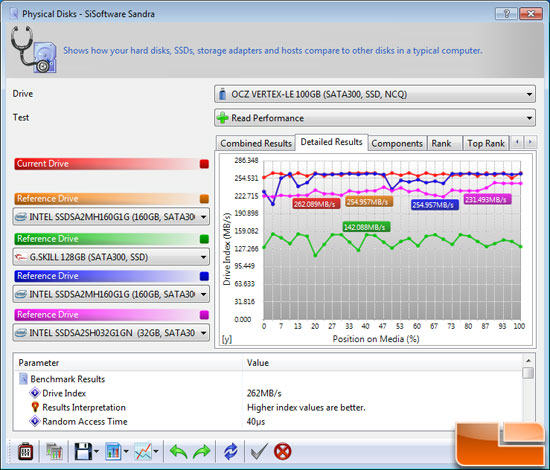550x470 pixels.
Task: Switch to the Combined Results tab
Action: click(256, 143)
